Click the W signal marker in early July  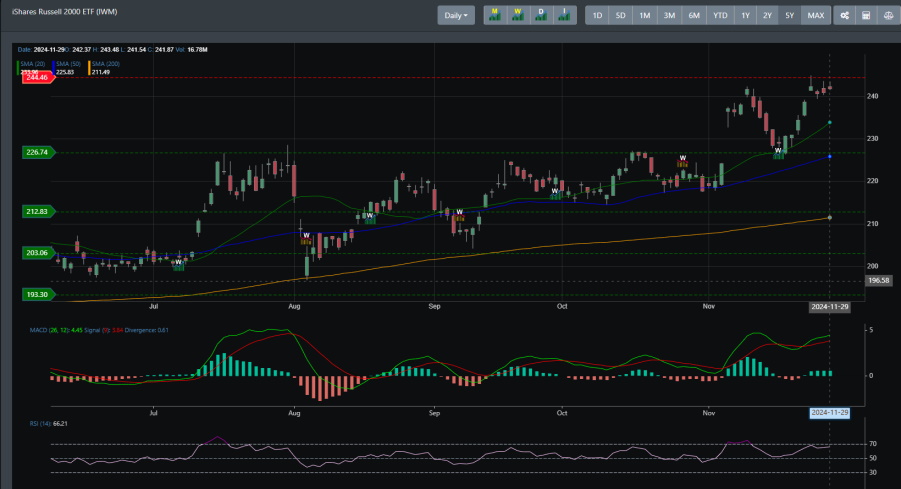tap(179, 263)
